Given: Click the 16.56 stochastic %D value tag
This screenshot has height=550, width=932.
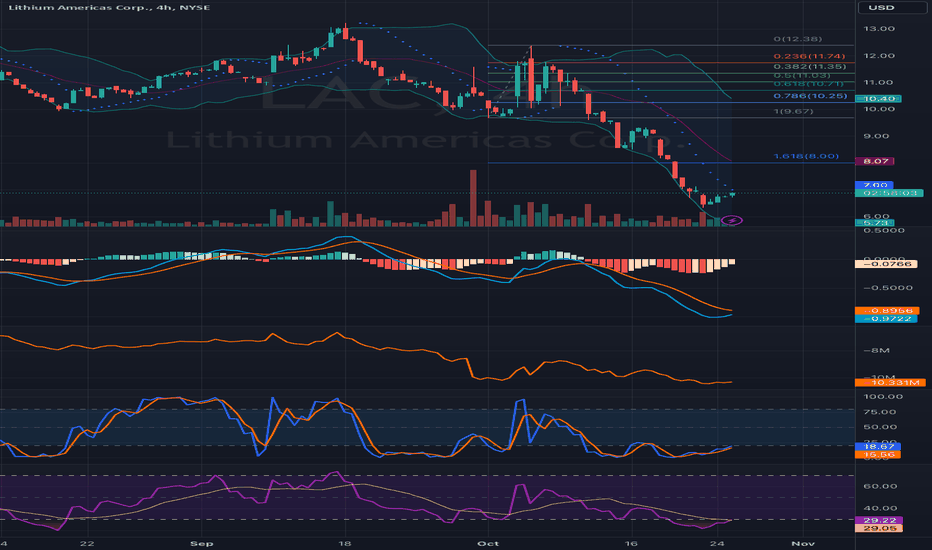Looking at the screenshot, I should [x=878, y=454].
